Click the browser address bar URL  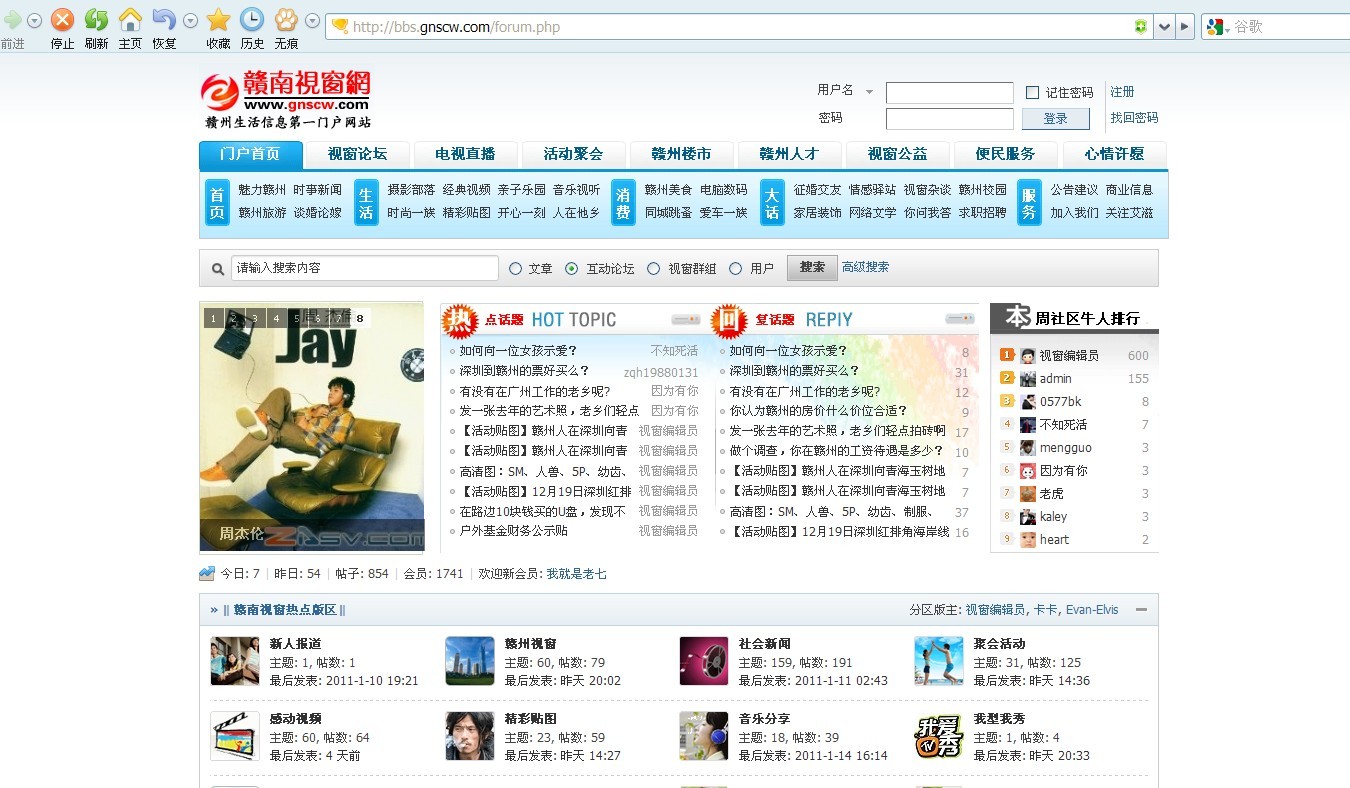pyautogui.click(x=456, y=27)
